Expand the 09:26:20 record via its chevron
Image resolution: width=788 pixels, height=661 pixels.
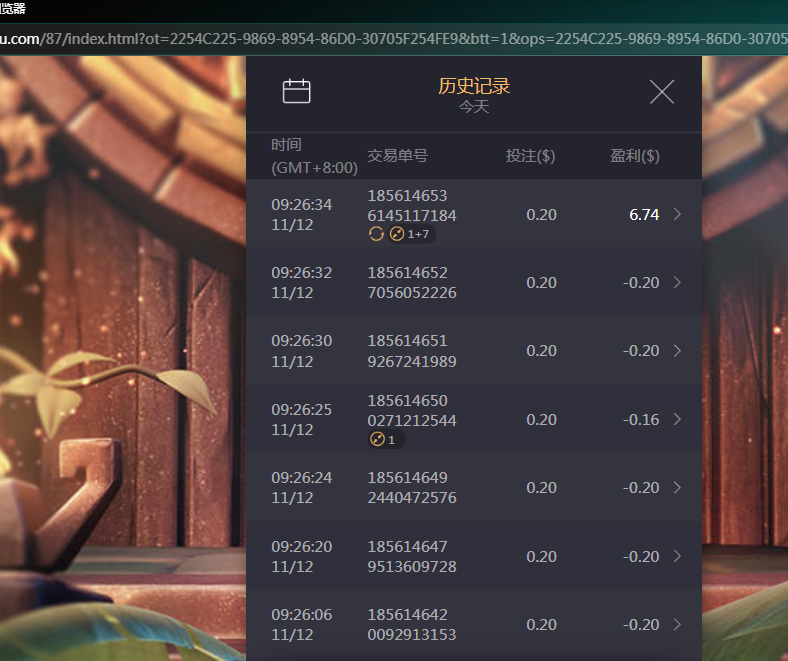point(677,556)
